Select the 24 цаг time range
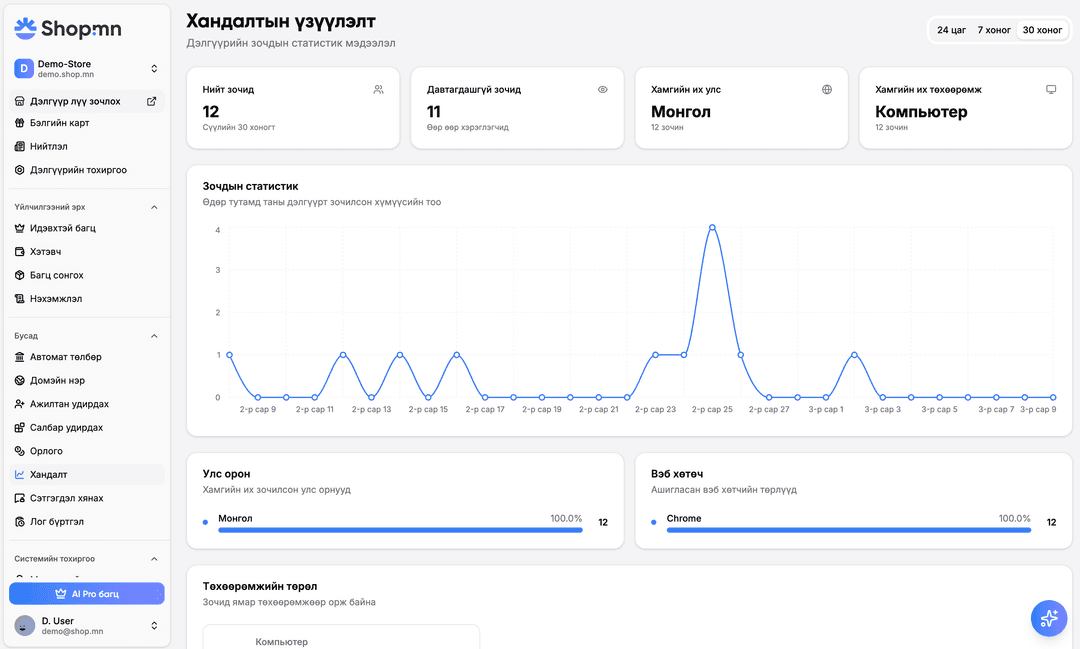 click(951, 30)
